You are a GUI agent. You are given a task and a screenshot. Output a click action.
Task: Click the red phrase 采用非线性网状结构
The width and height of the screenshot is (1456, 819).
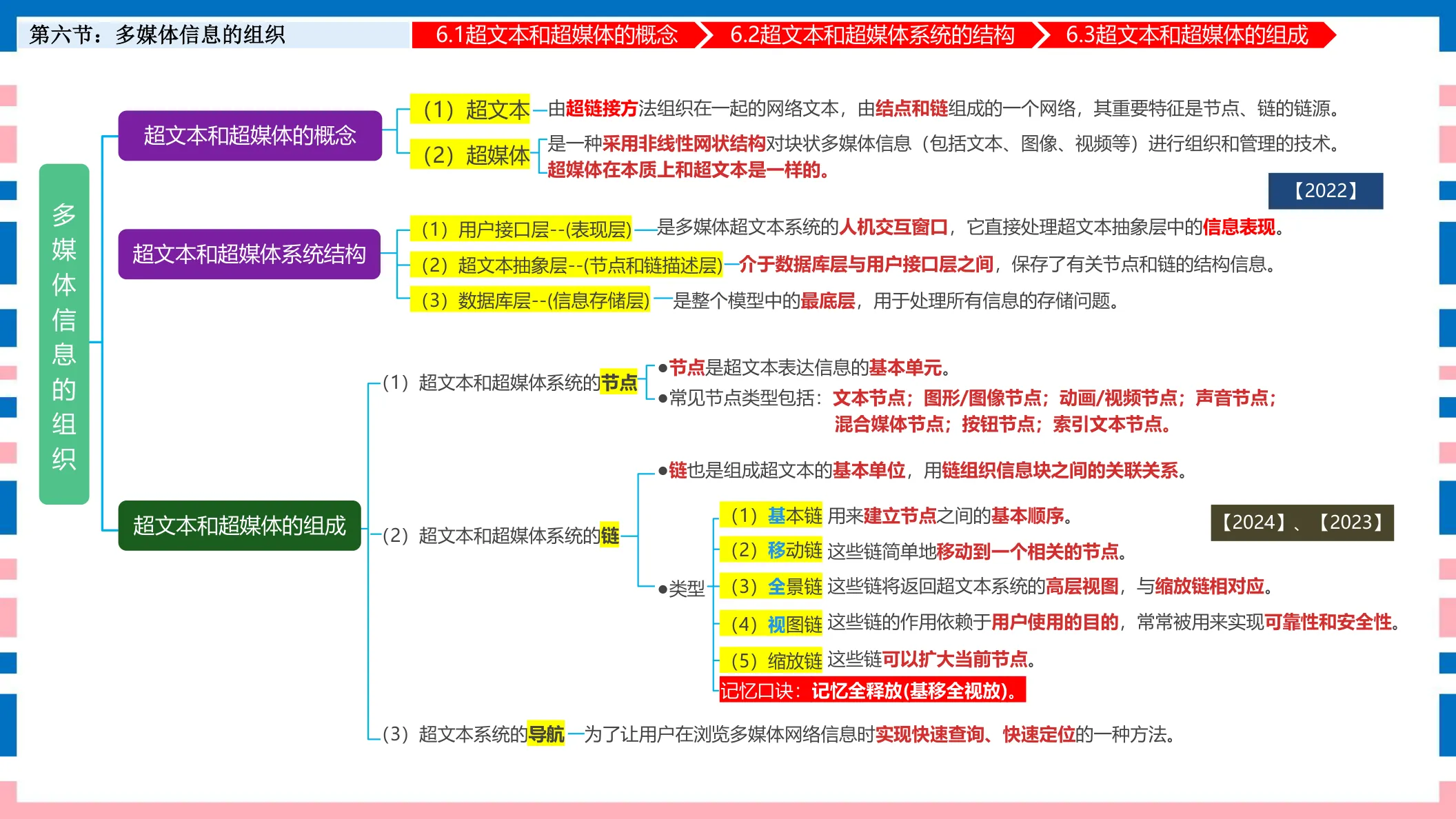(x=684, y=143)
